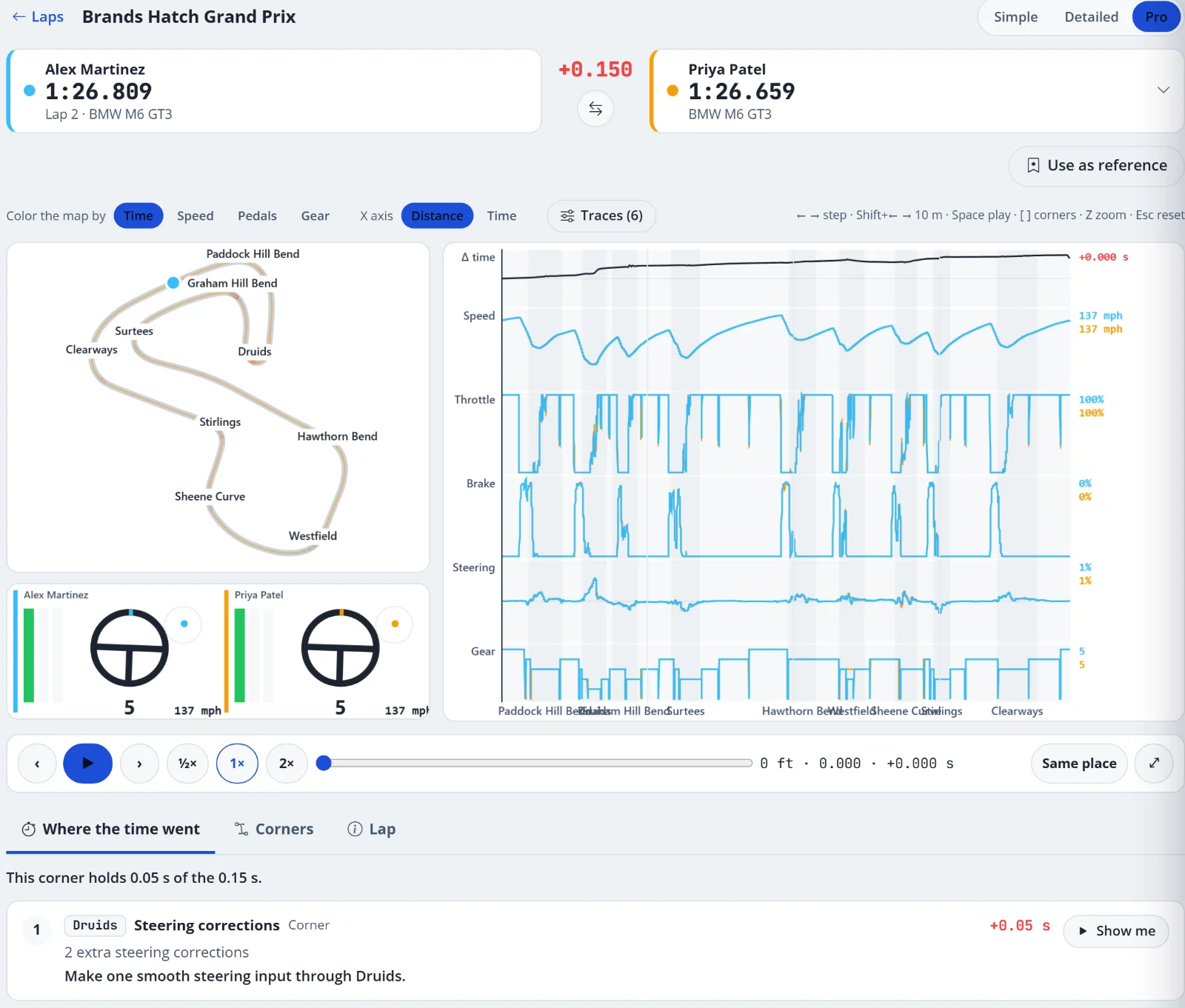Screen dimensions: 1185x1008
Task: Open the Lap info tab
Action: [x=372, y=829]
